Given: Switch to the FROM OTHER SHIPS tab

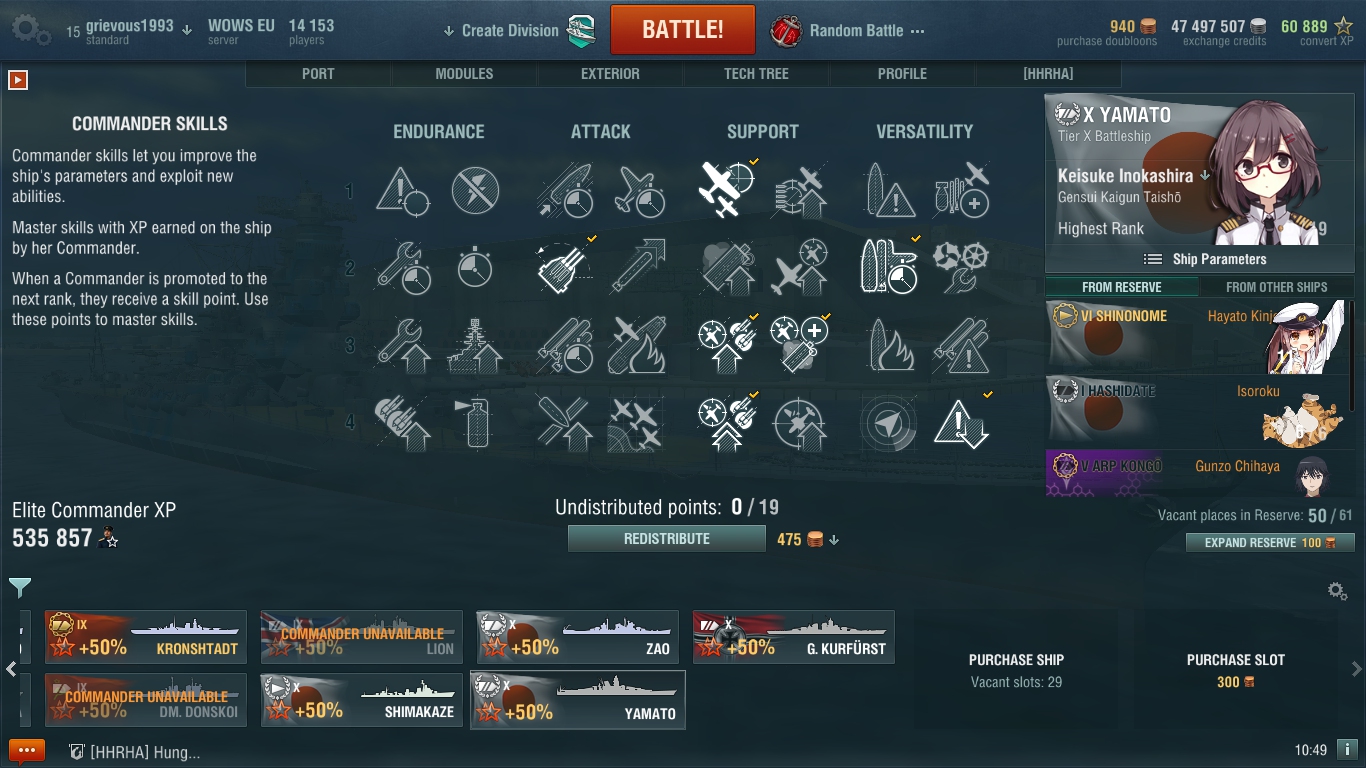Looking at the screenshot, I should [x=1277, y=287].
